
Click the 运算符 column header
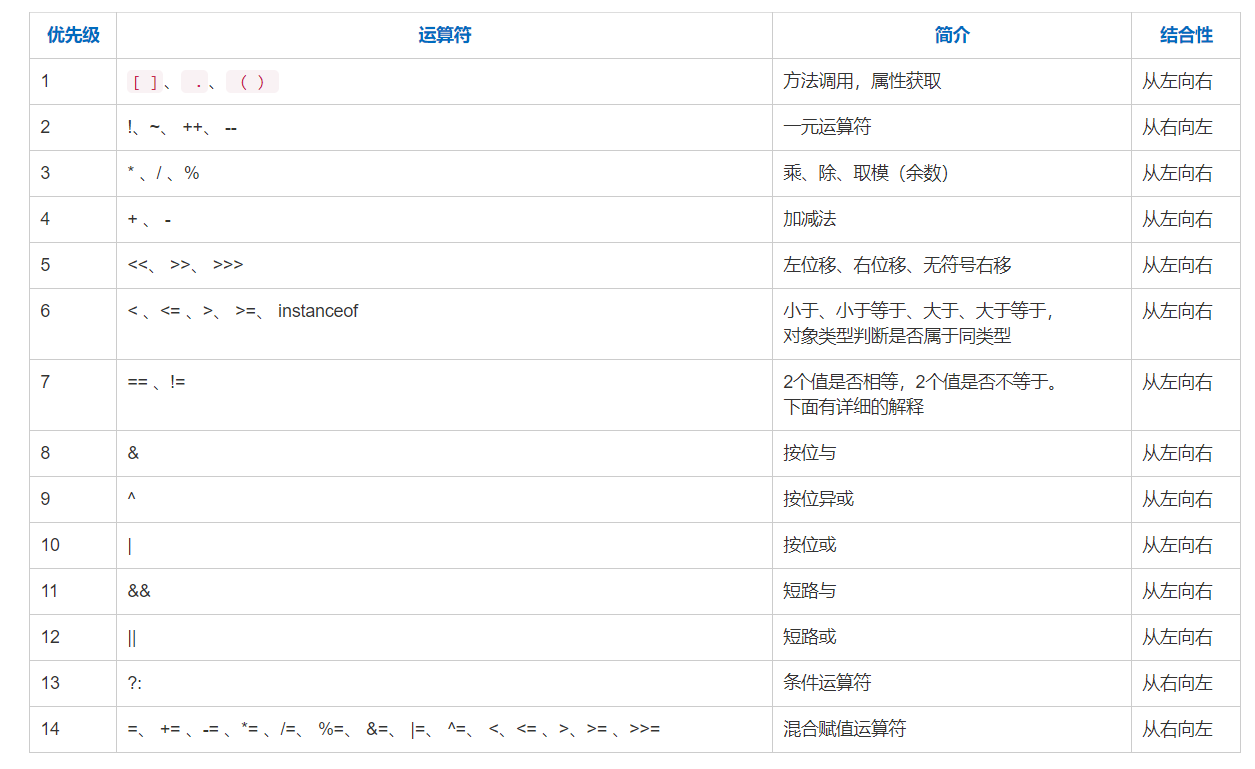coord(444,36)
